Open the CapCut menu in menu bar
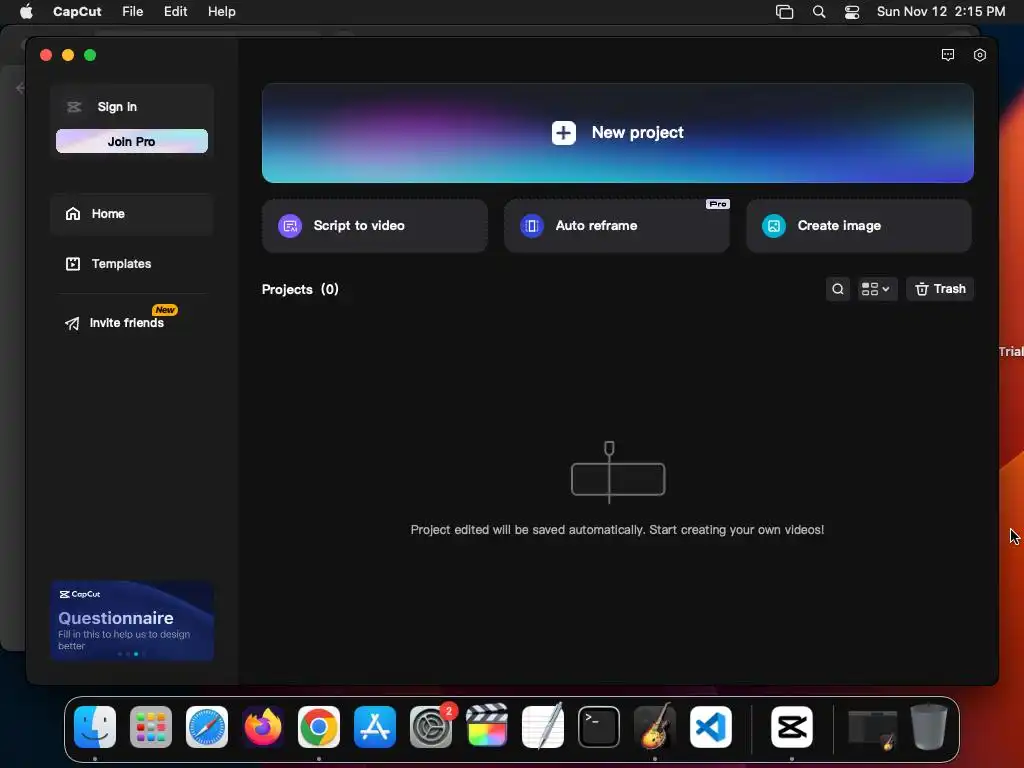The height and width of the screenshot is (768, 1024). pos(77,12)
